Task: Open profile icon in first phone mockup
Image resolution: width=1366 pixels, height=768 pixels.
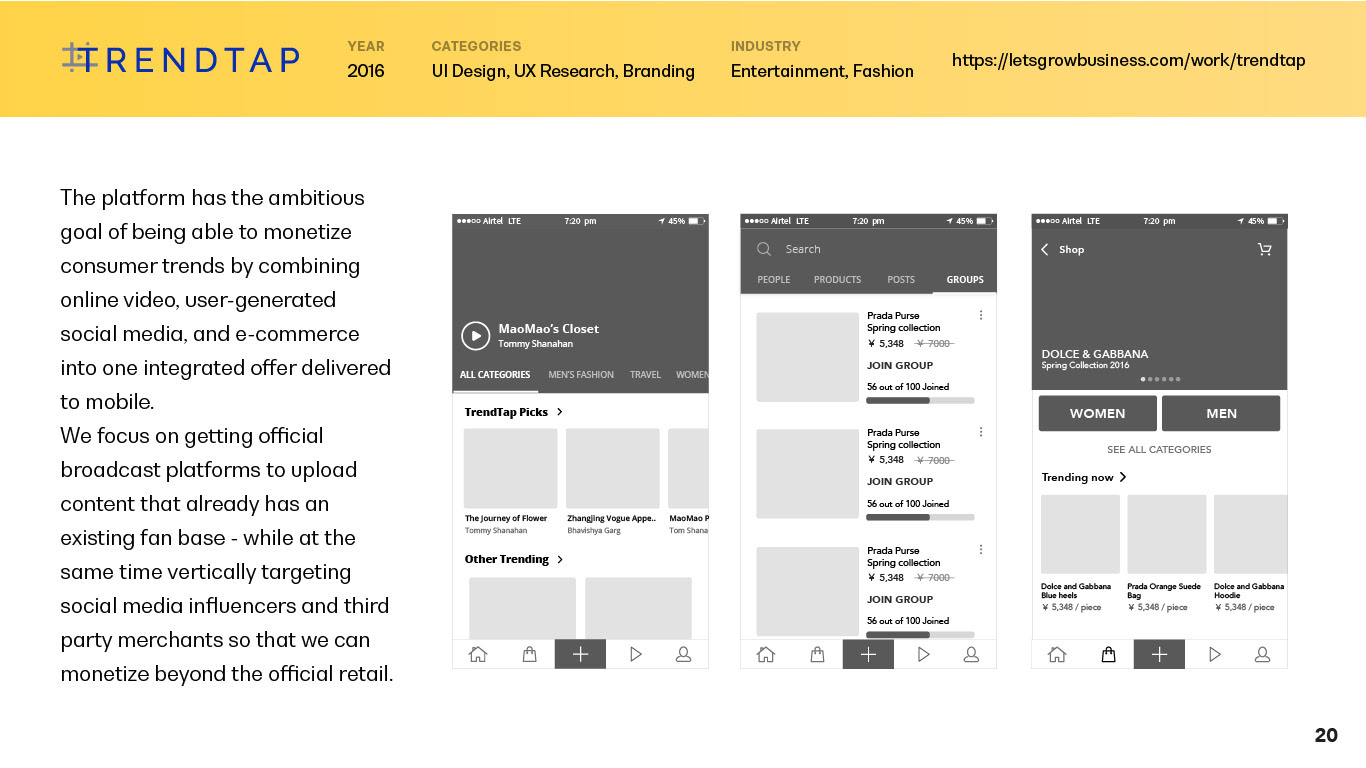Action: 684,654
